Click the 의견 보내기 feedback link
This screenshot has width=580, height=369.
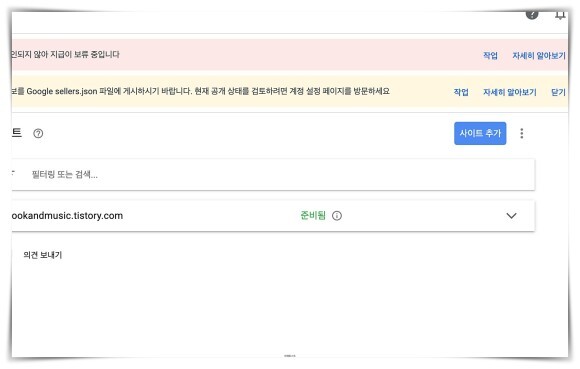(43, 255)
